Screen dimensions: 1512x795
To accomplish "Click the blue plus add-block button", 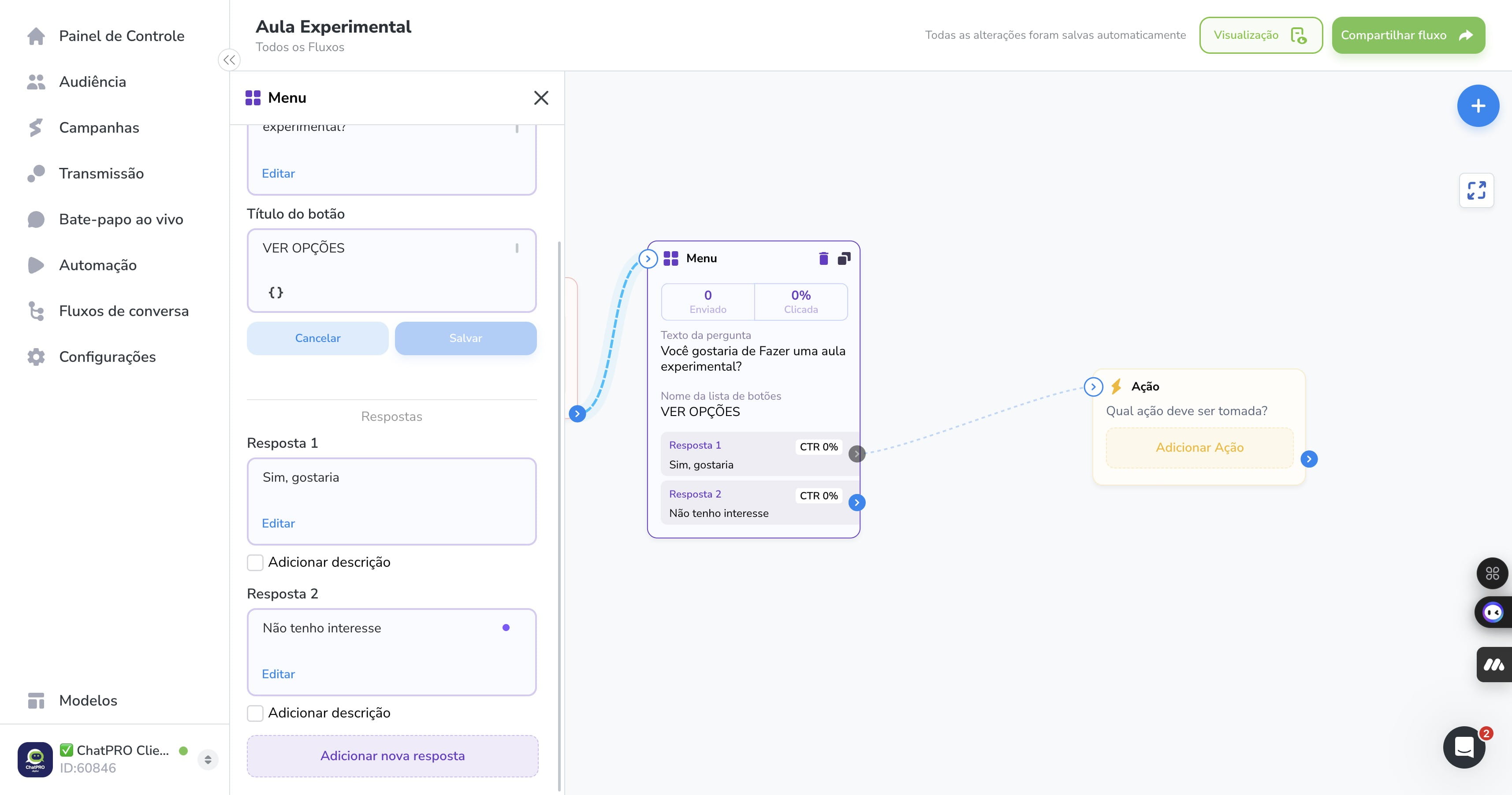I will coord(1478,106).
